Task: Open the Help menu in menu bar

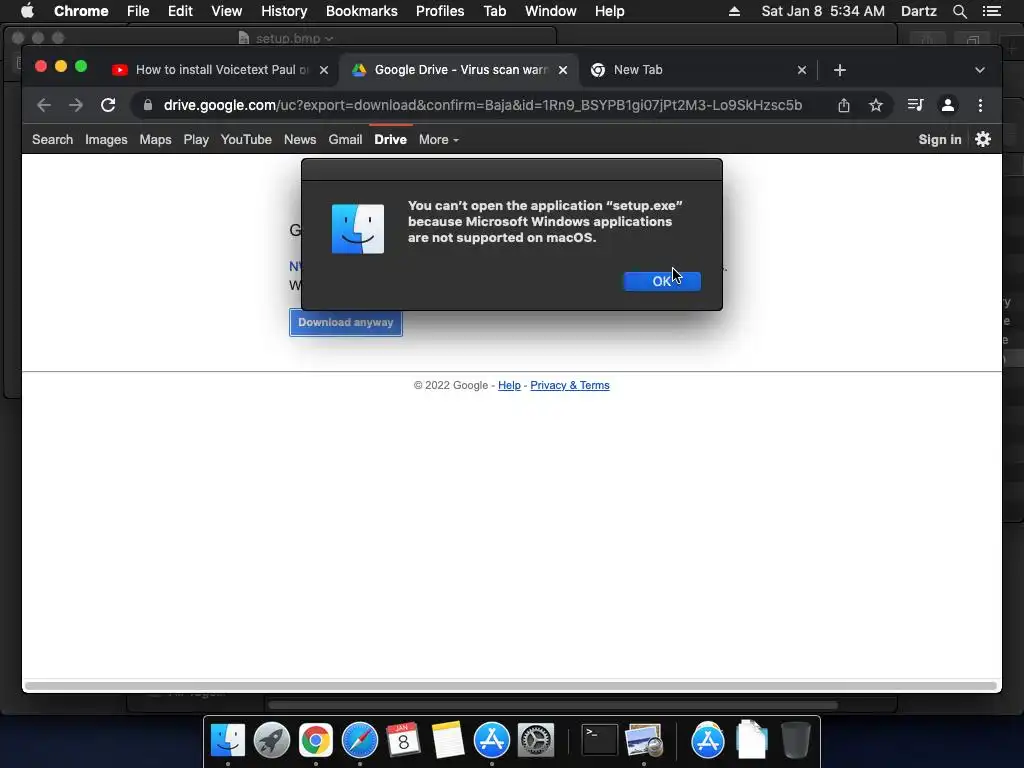Action: 609,11
